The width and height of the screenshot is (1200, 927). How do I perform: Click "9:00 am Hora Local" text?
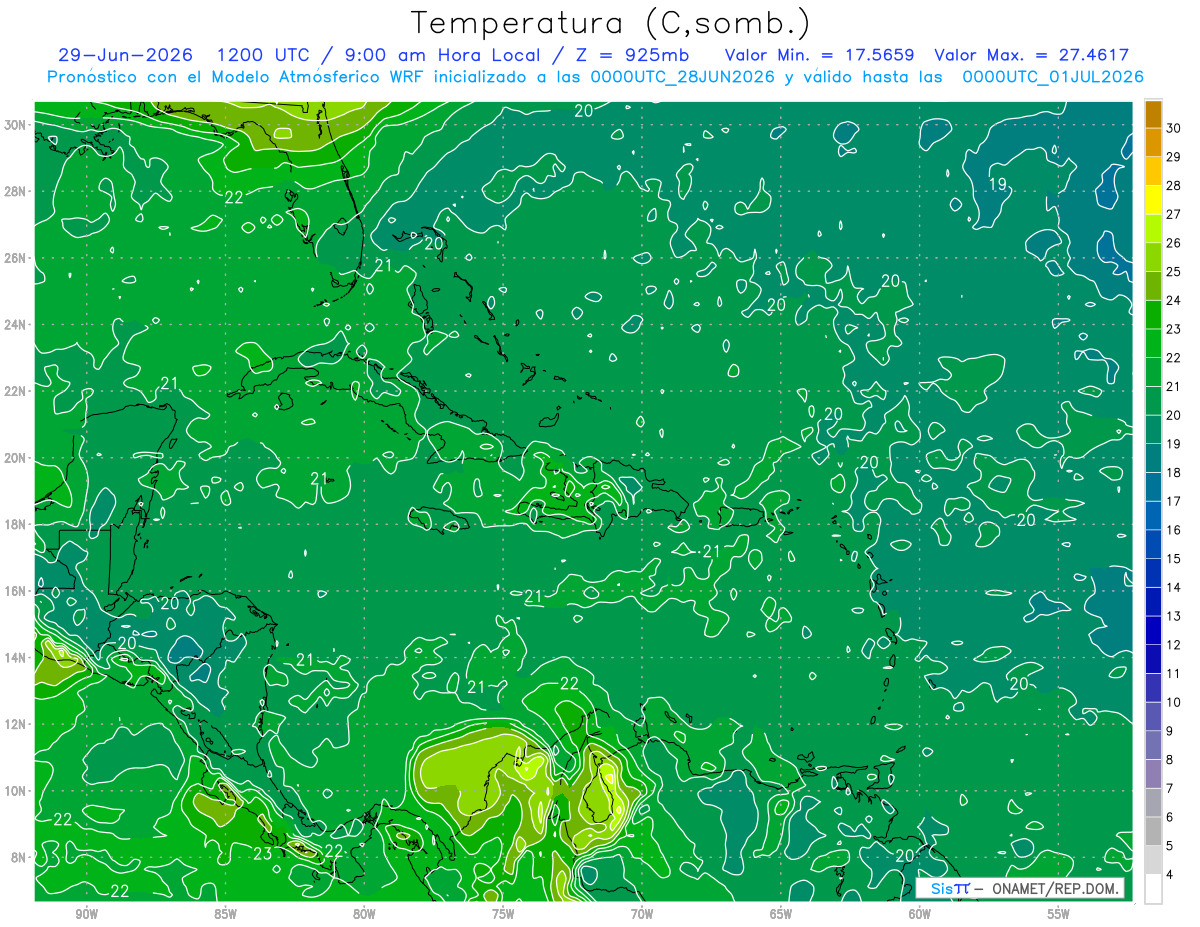pos(445,55)
